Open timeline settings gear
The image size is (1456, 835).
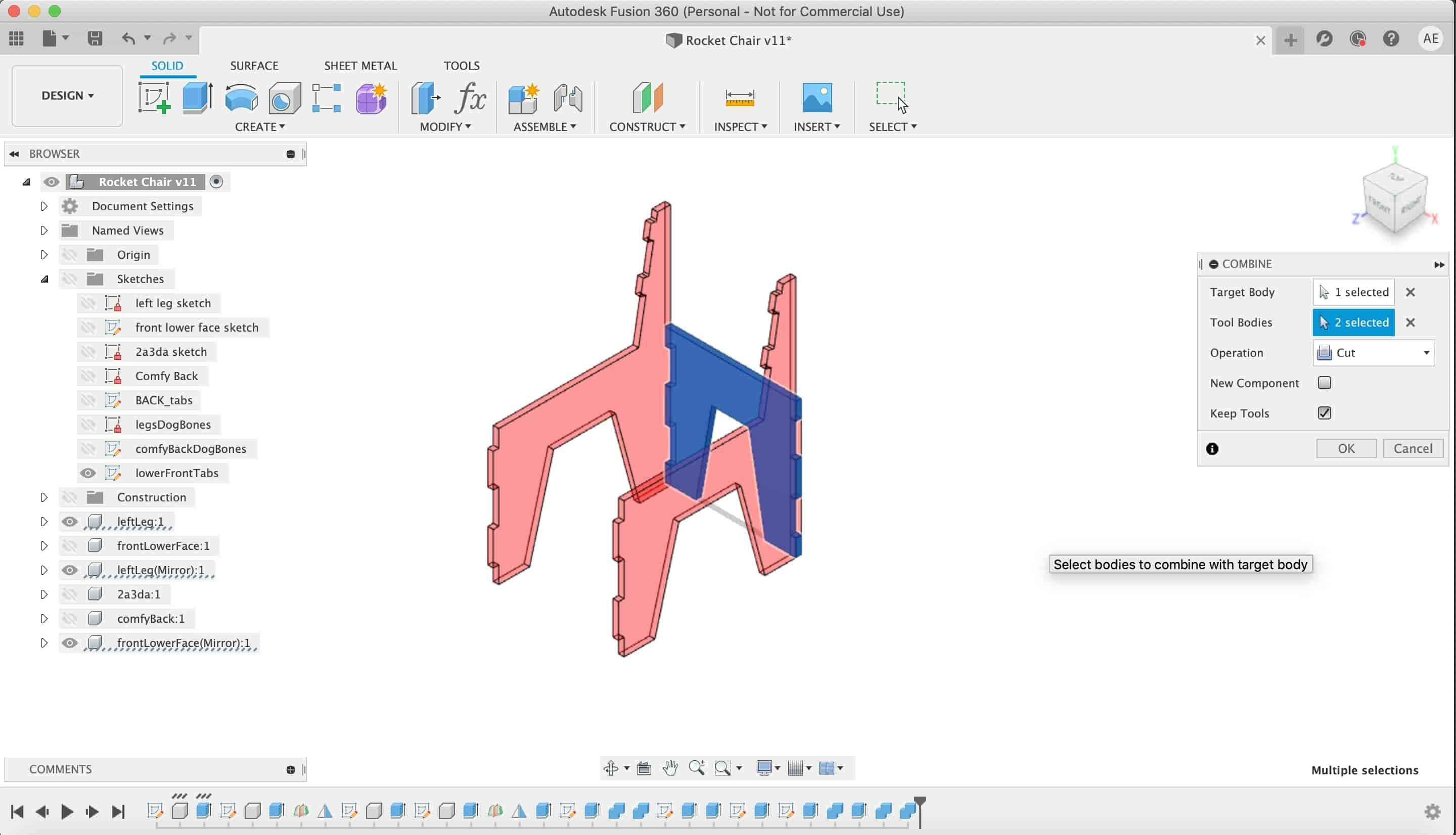point(1432,811)
